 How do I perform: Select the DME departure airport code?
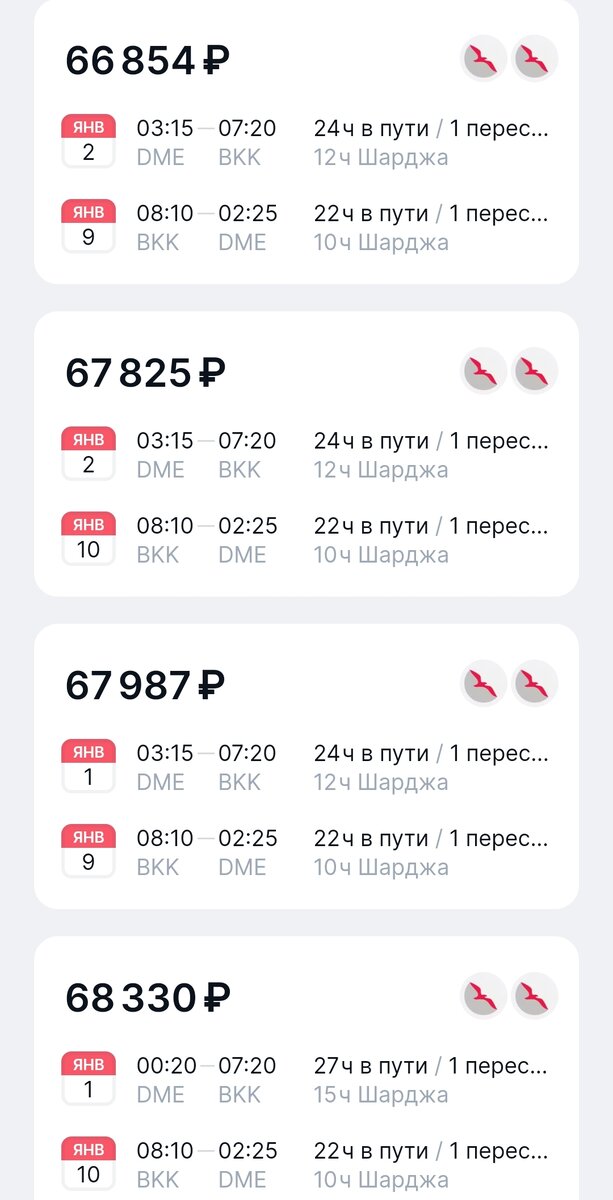tap(163, 157)
